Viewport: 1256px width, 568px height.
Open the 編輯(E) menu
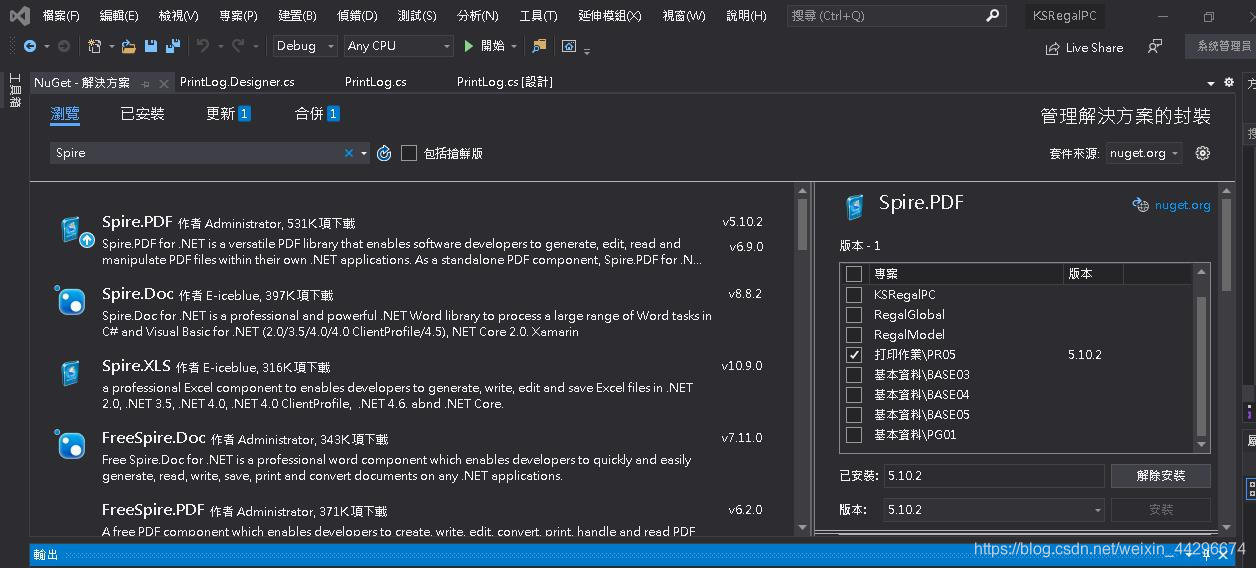[x=119, y=16]
